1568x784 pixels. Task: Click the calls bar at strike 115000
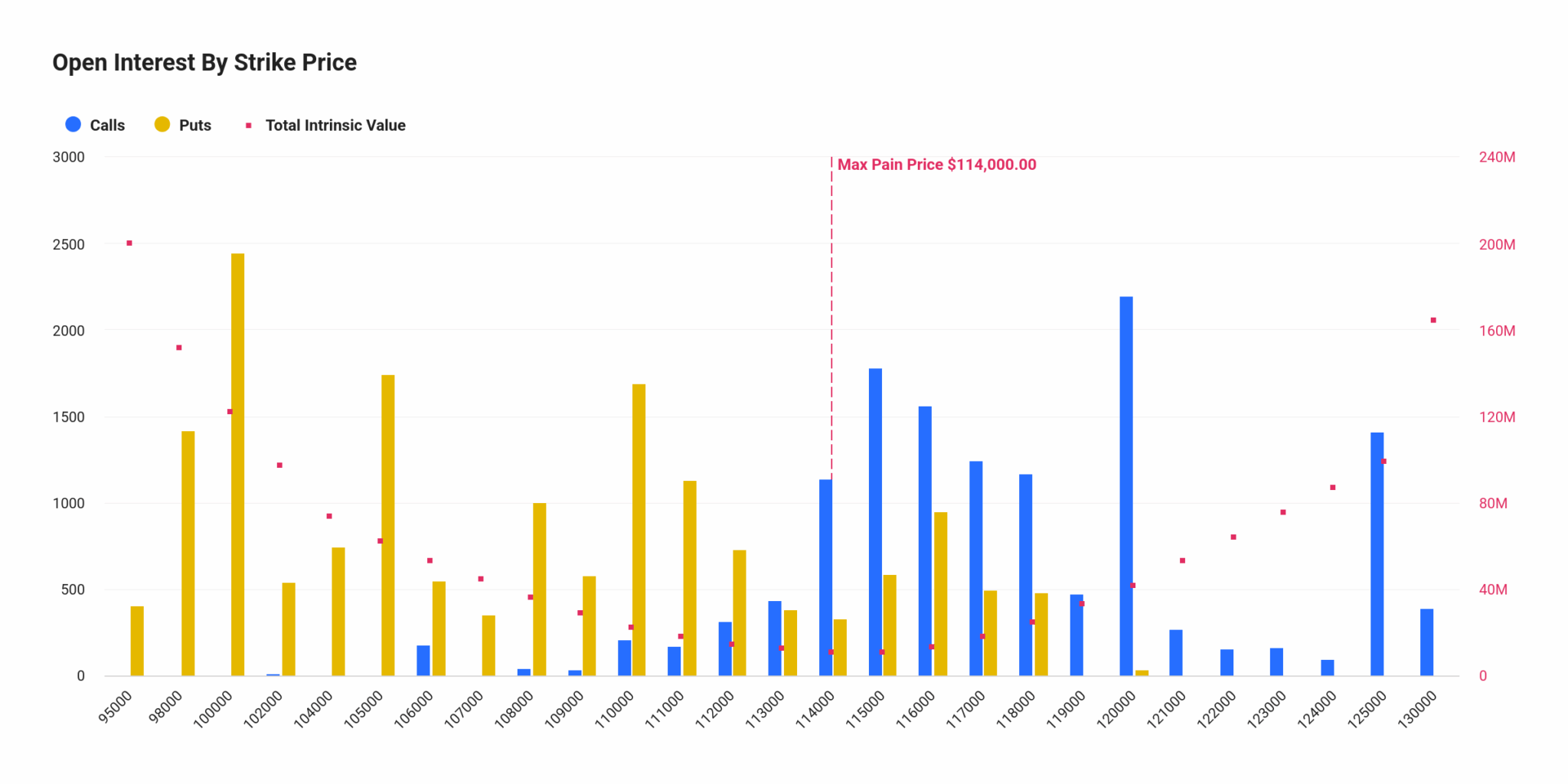pos(875,522)
